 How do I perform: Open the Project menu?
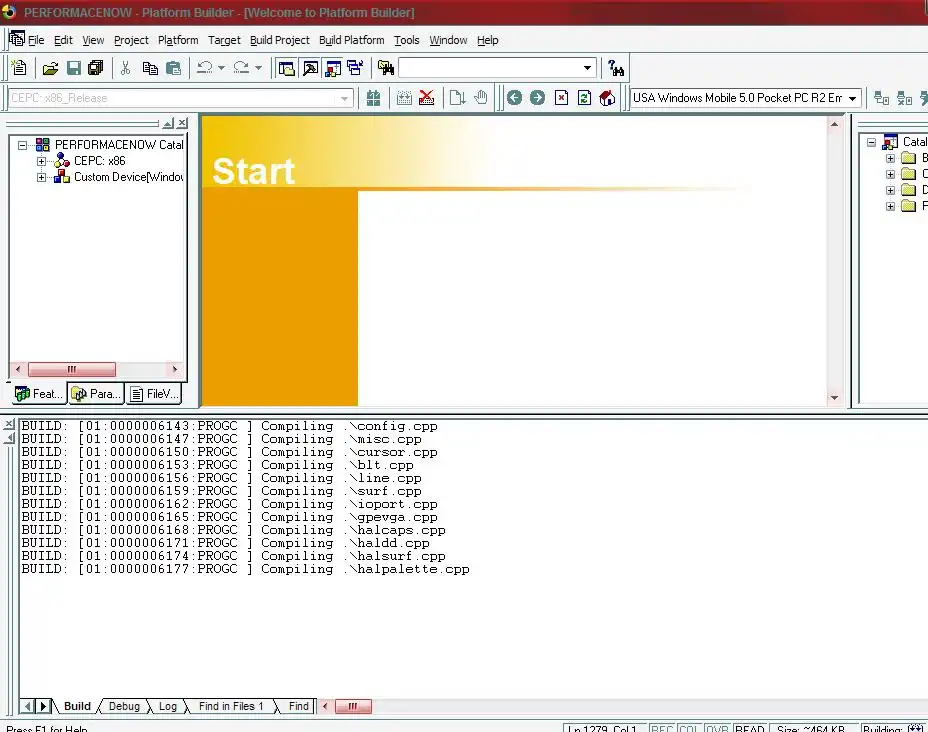[x=131, y=40]
